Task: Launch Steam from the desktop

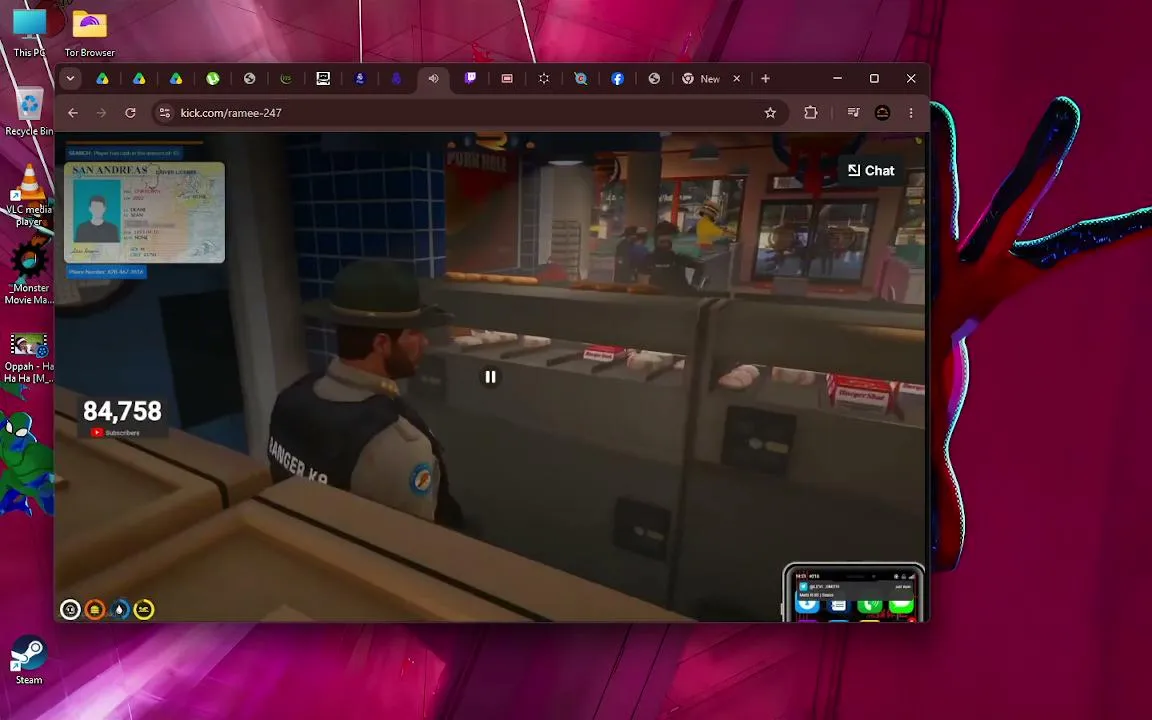Action: pyautogui.click(x=29, y=660)
